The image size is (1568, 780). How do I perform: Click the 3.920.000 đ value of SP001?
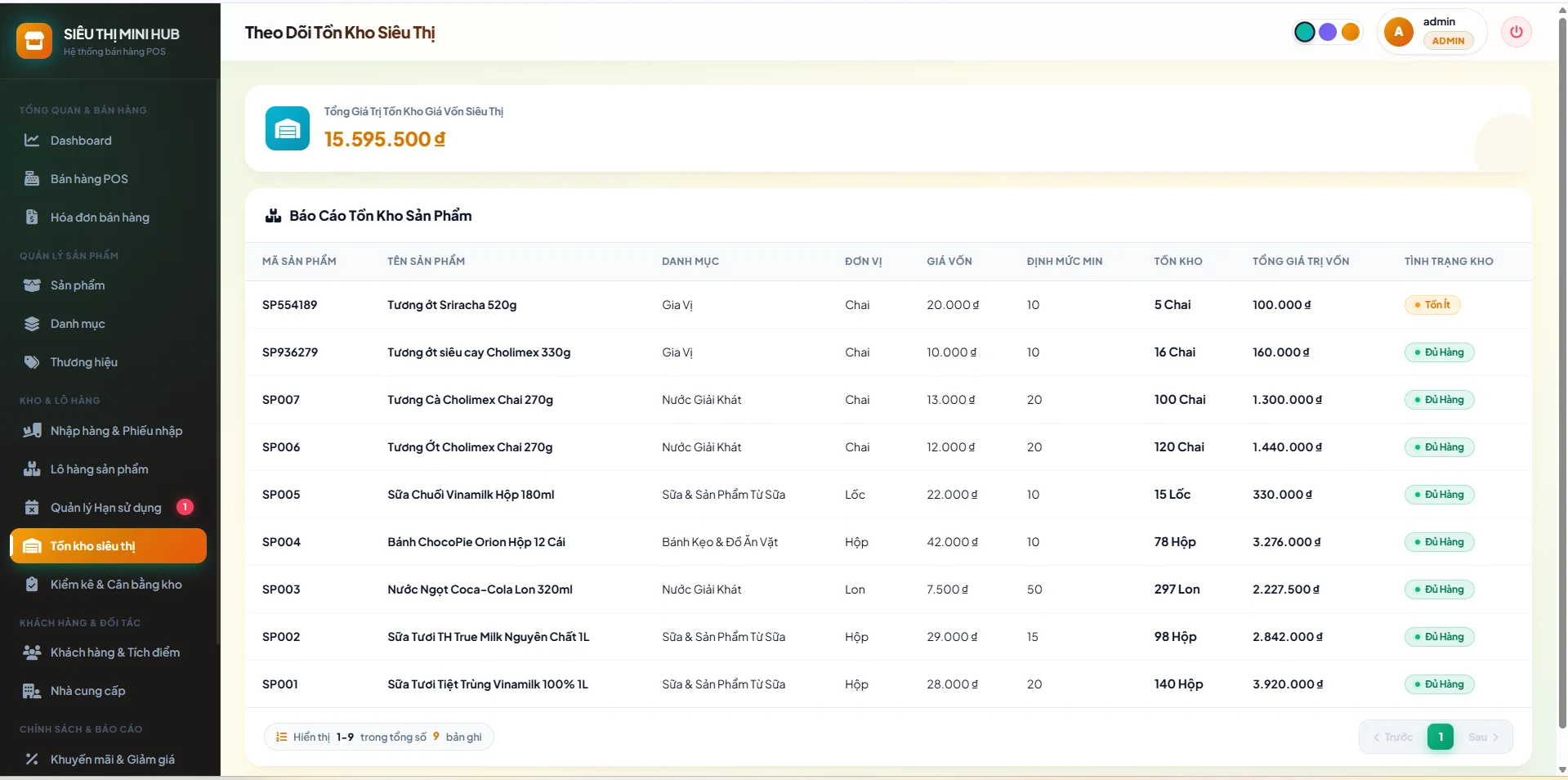(x=1288, y=684)
